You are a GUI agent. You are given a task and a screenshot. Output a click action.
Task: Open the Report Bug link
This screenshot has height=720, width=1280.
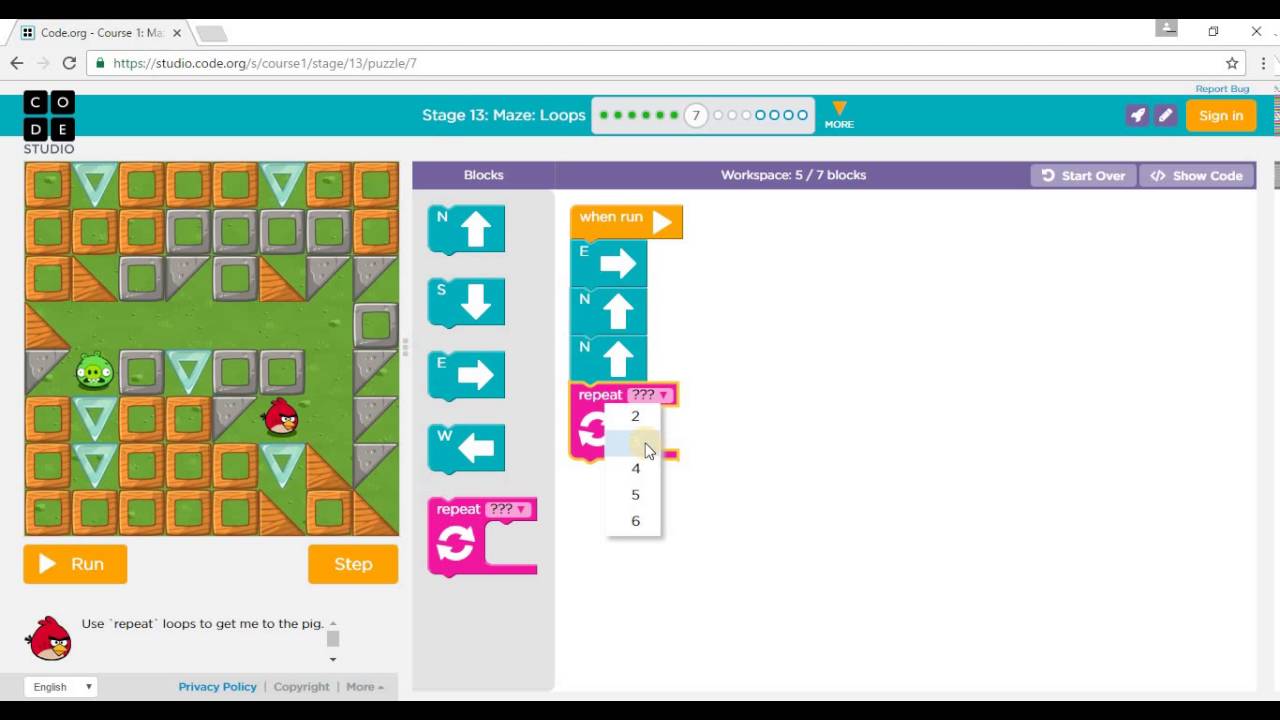(1222, 89)
